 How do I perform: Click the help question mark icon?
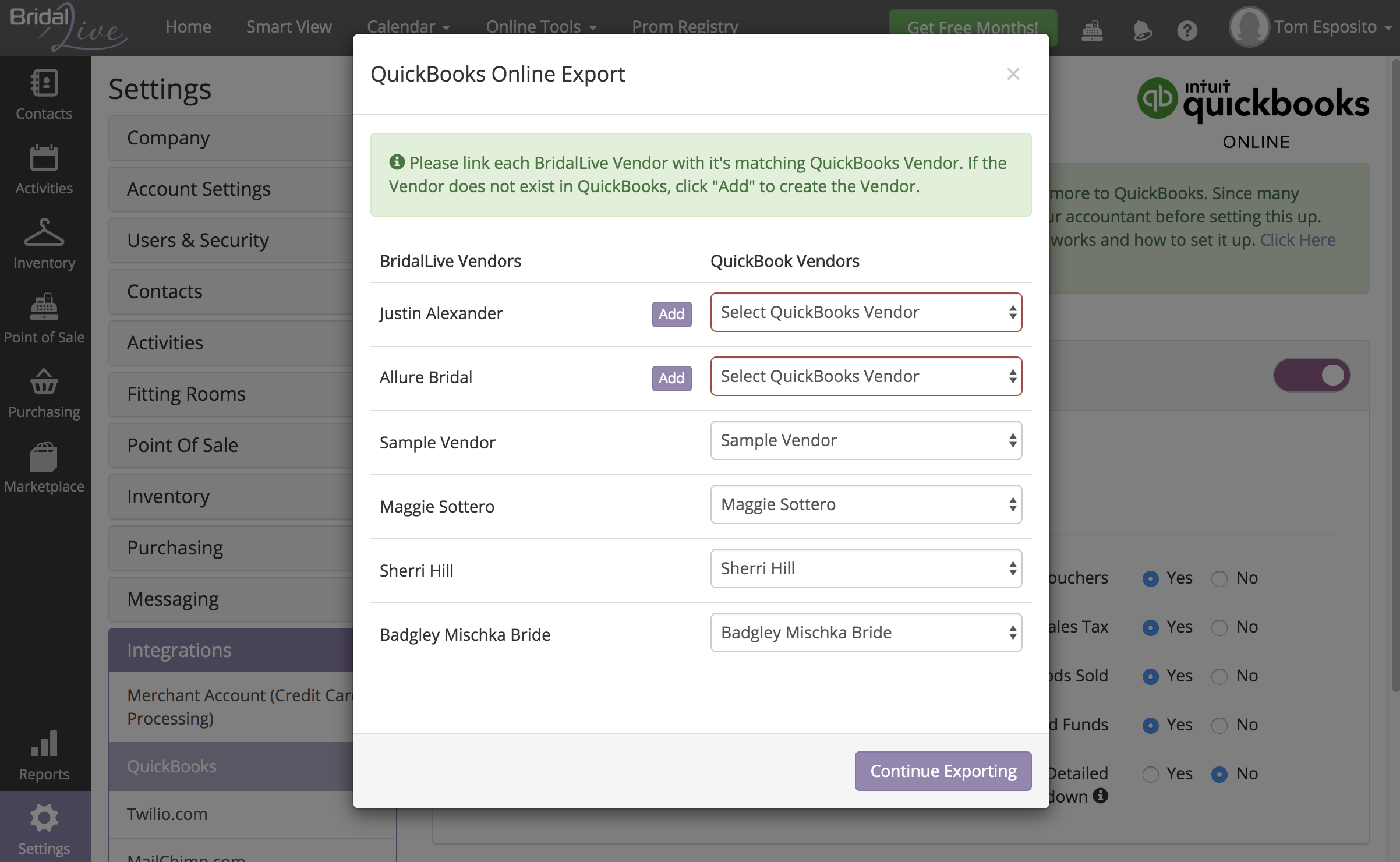pyautogui.click(x=1186, y=29)
